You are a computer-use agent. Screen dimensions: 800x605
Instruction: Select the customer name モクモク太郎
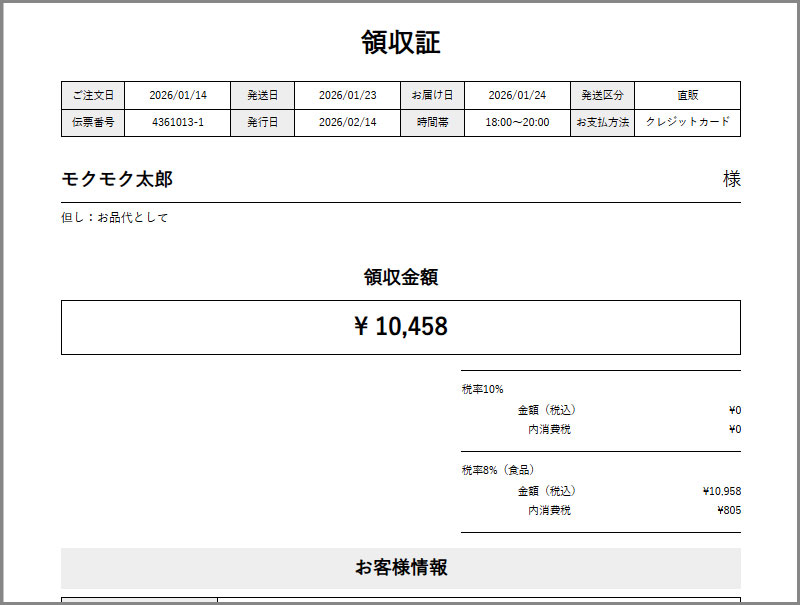coord(117,179)
